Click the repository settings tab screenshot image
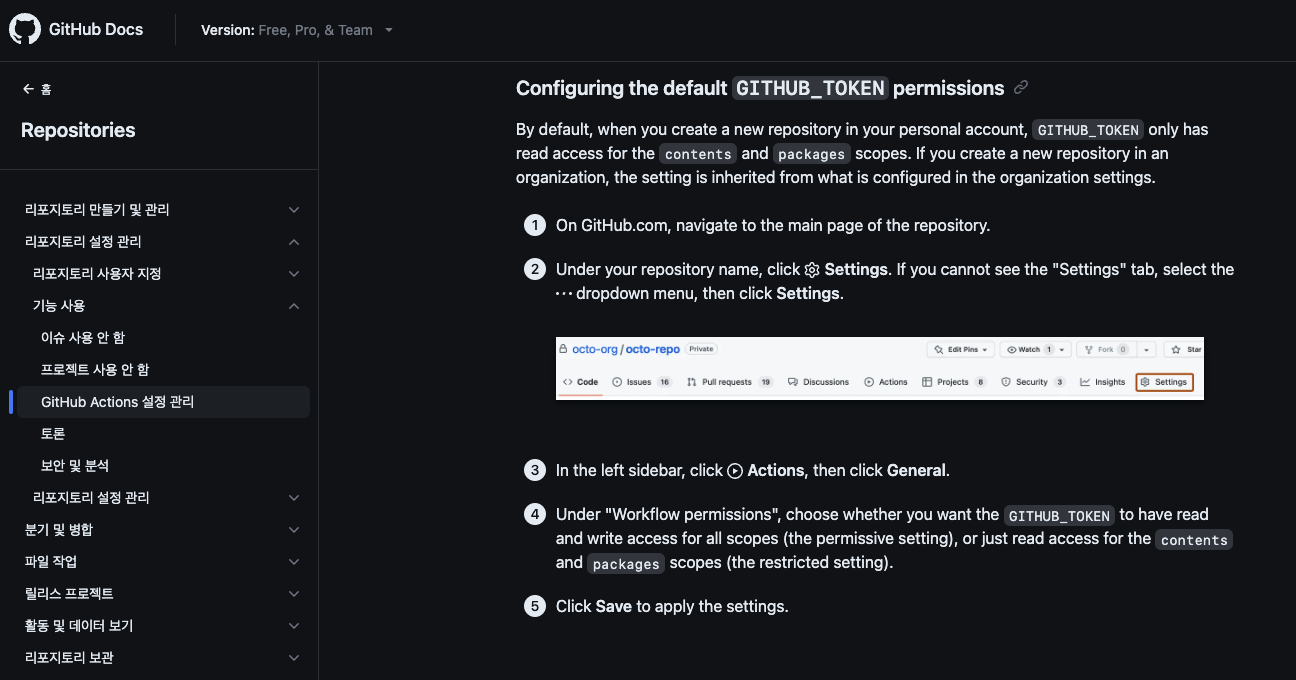Screen dimensions: 1296x680 point(880,368)
